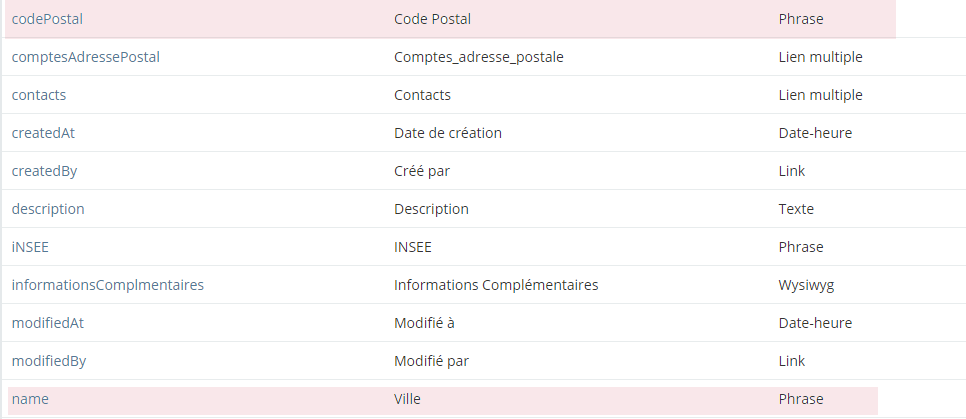
Task: Open the codePostal field link
Action: tap(47, 19)
